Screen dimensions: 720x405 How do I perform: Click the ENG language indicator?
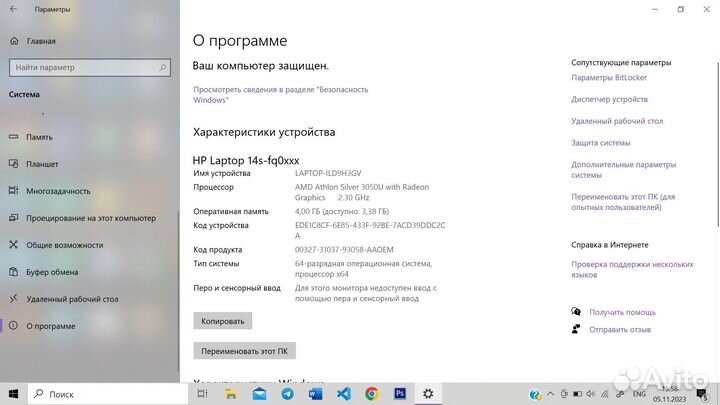(639, 394)
